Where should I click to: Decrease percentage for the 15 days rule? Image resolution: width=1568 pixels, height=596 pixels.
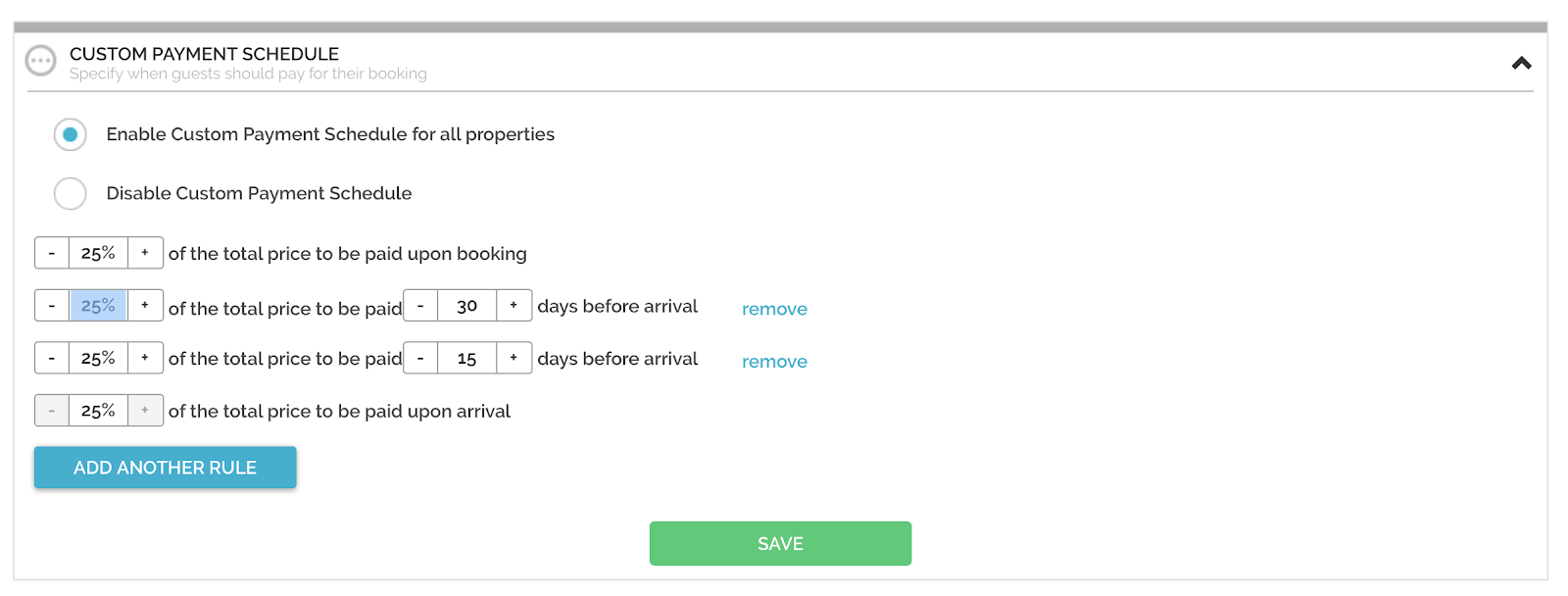(52, 359)
